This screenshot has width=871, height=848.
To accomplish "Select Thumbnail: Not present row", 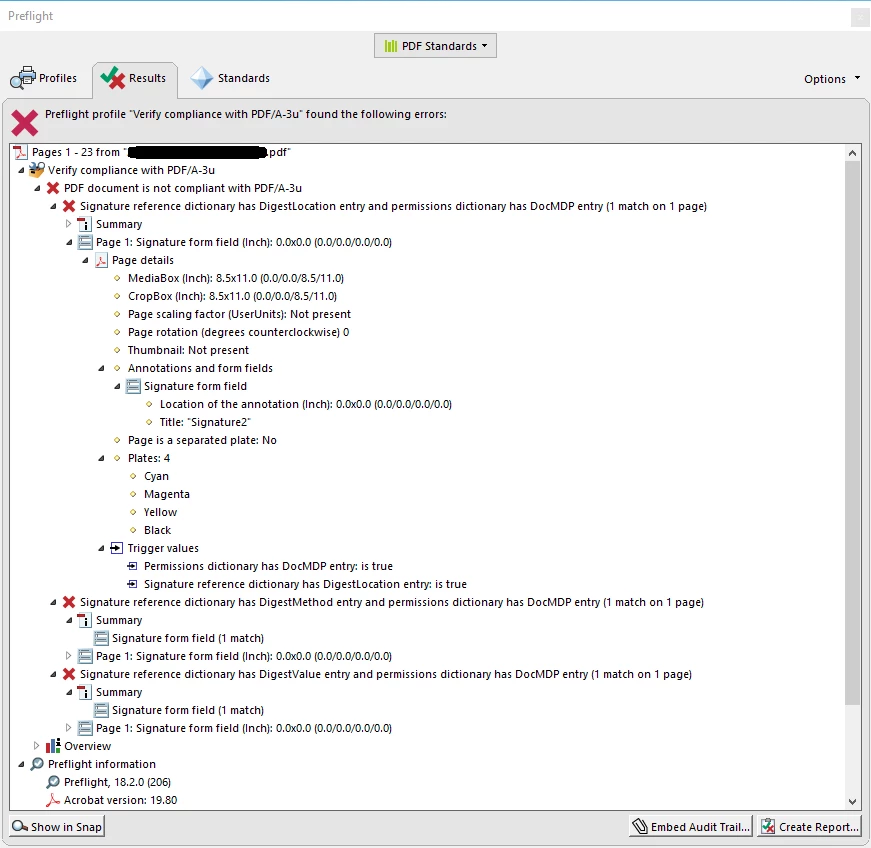I will (188, 350).
